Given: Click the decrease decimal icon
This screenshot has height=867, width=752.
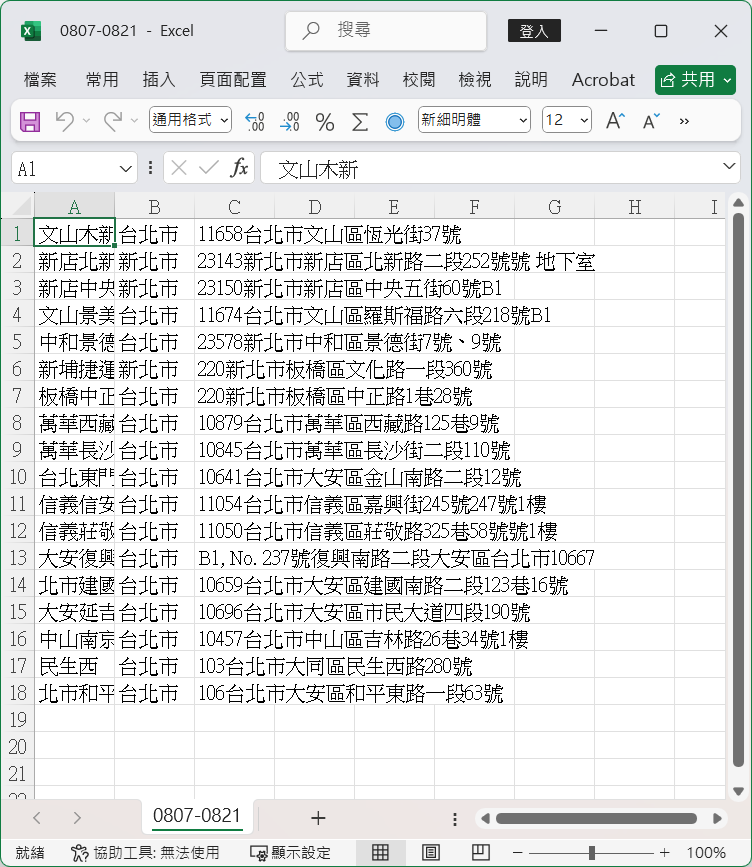Looking at the screenshot, I should (x=290, y=121).
